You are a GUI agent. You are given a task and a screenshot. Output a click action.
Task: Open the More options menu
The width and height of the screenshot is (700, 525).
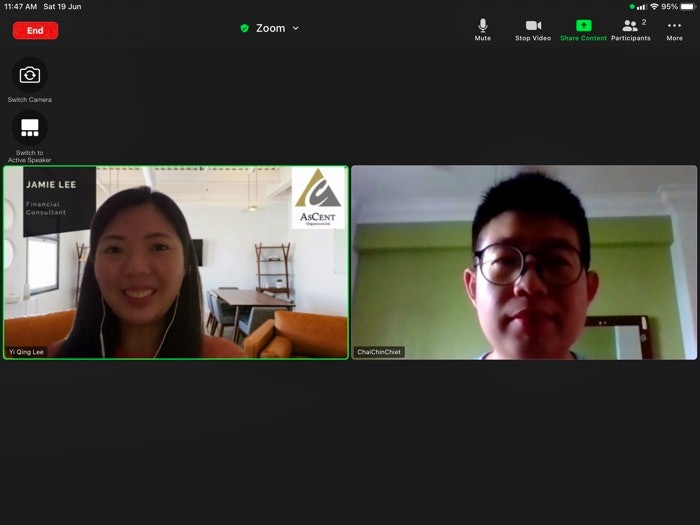pos(674,29)
